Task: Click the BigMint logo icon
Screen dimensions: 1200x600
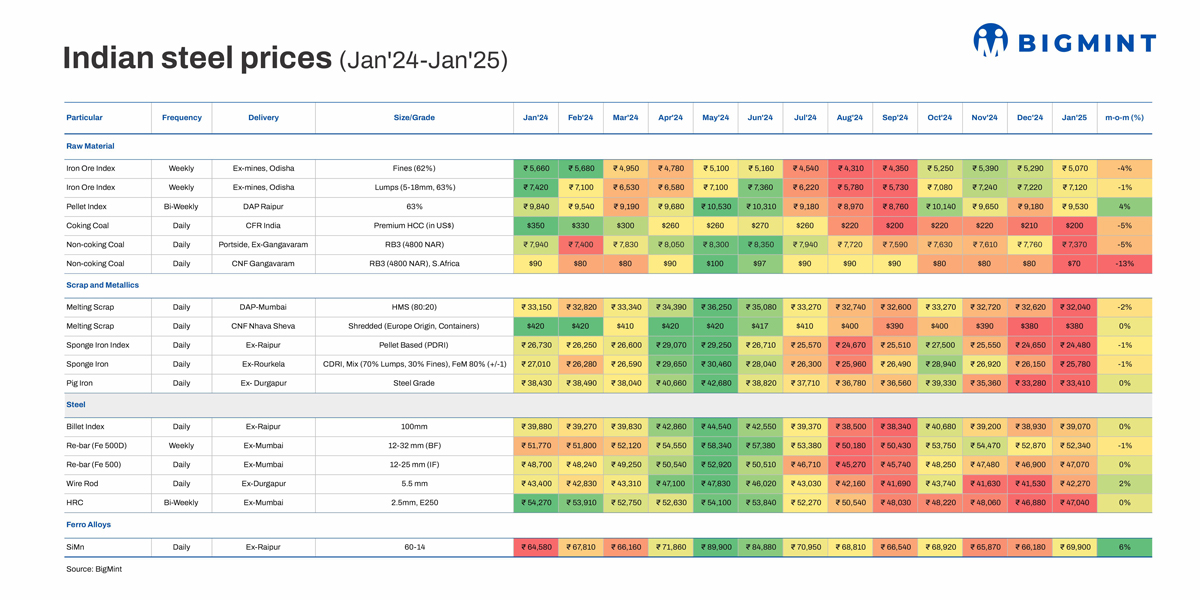Action: click(990, 40)
